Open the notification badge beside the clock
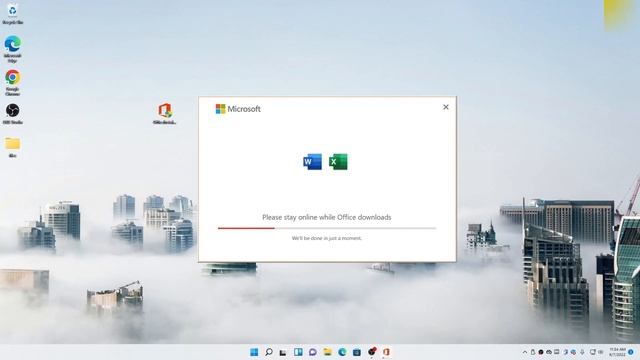640x360 pixels. pos(631,352)
